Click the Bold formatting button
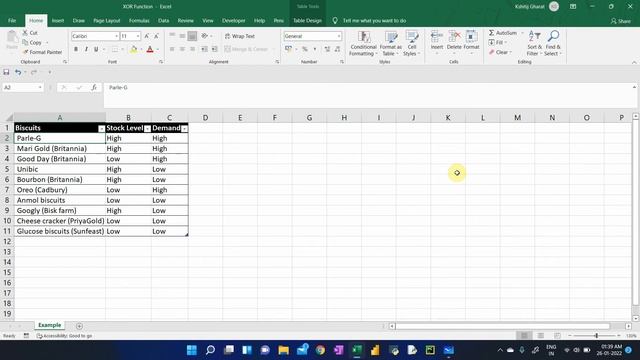Image resolution: width=640 pixels, height=360 pixels. pos(76,49)
